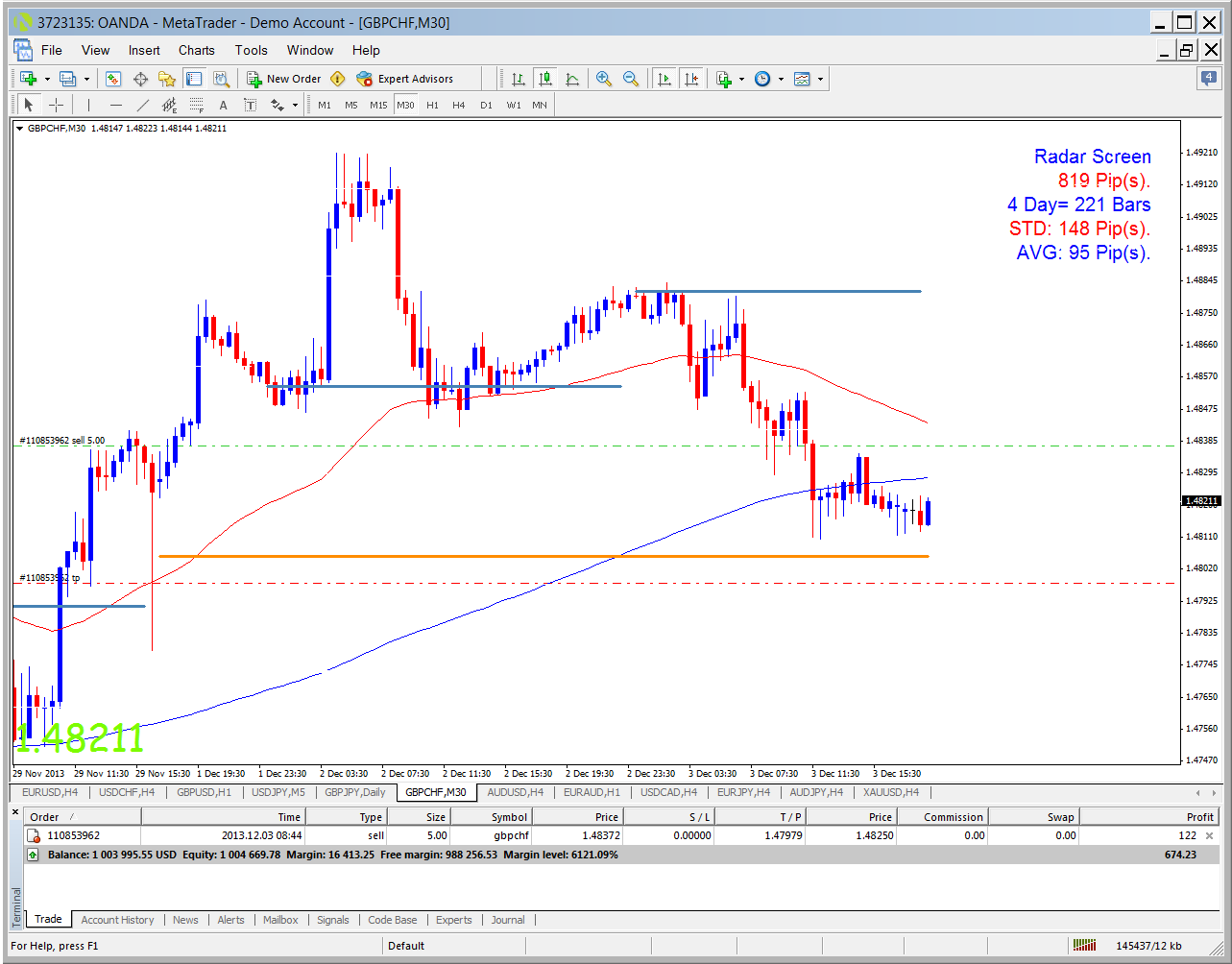Click the Expert Advisors button

tap(404, 79)
